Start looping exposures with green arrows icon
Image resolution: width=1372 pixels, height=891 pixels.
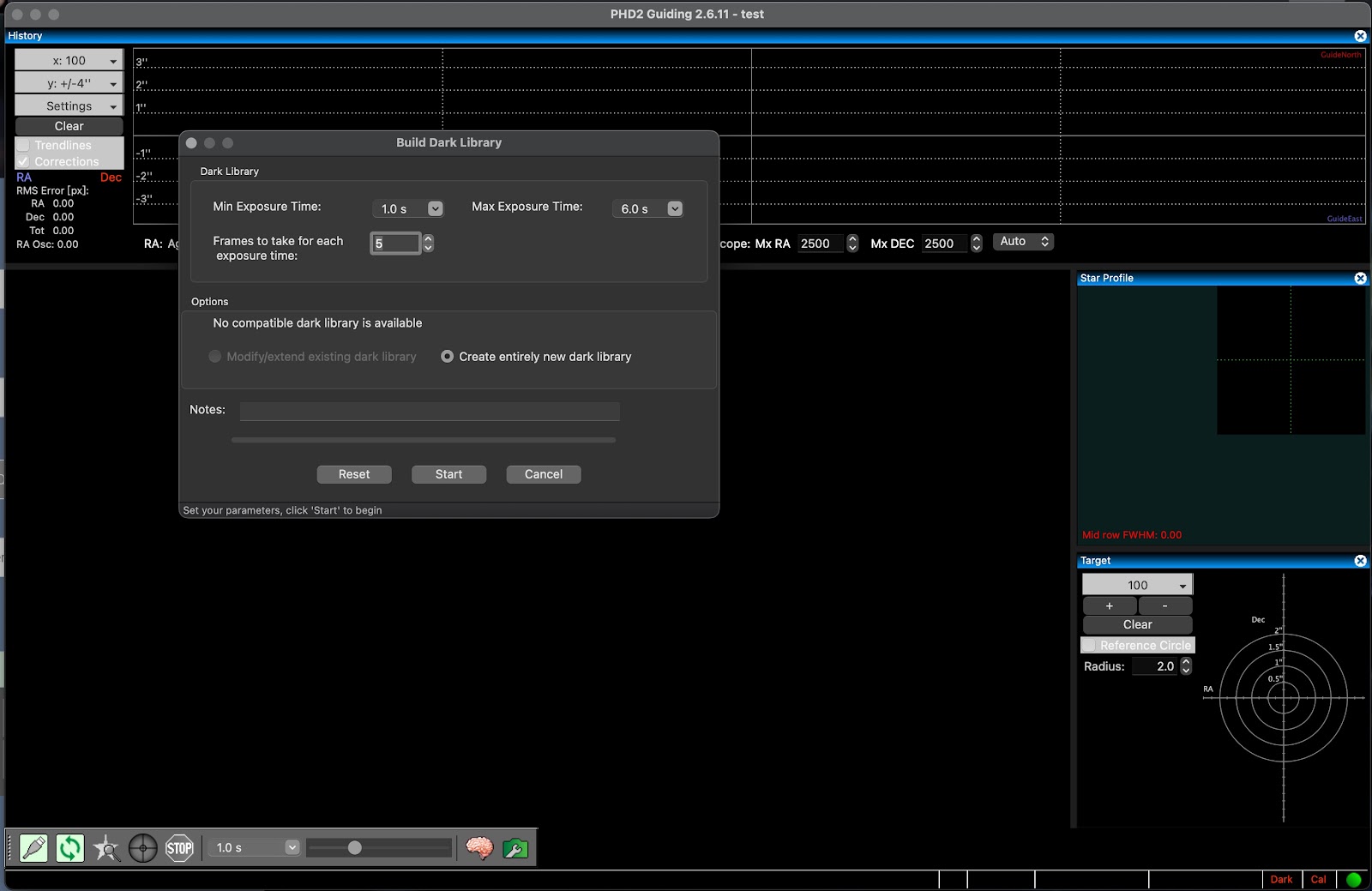pyautogui.click(x=70, y=848)
